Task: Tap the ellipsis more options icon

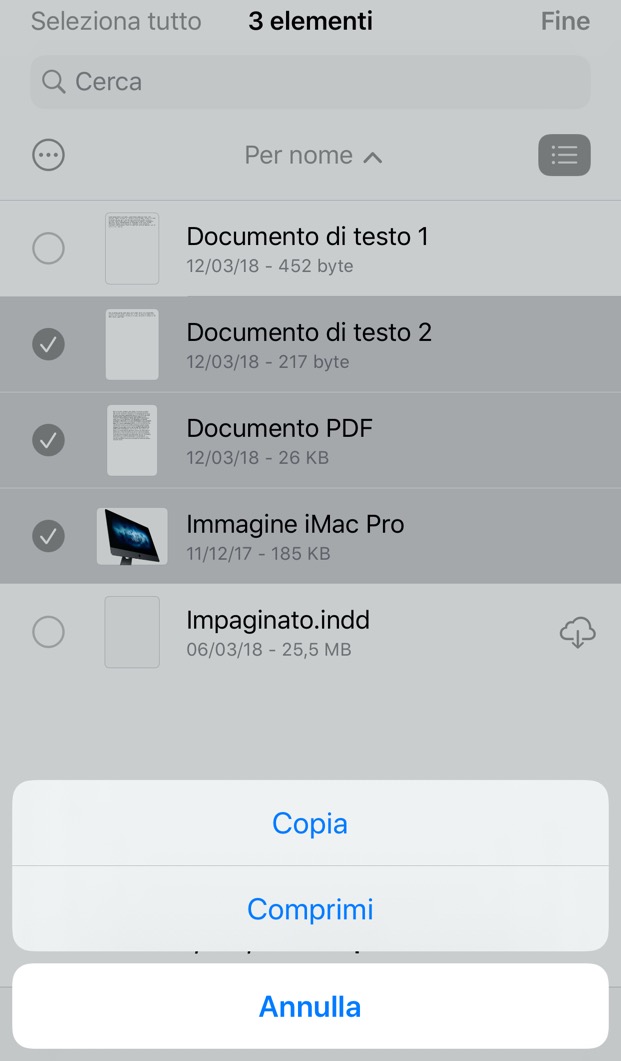Action: point(49,155)
